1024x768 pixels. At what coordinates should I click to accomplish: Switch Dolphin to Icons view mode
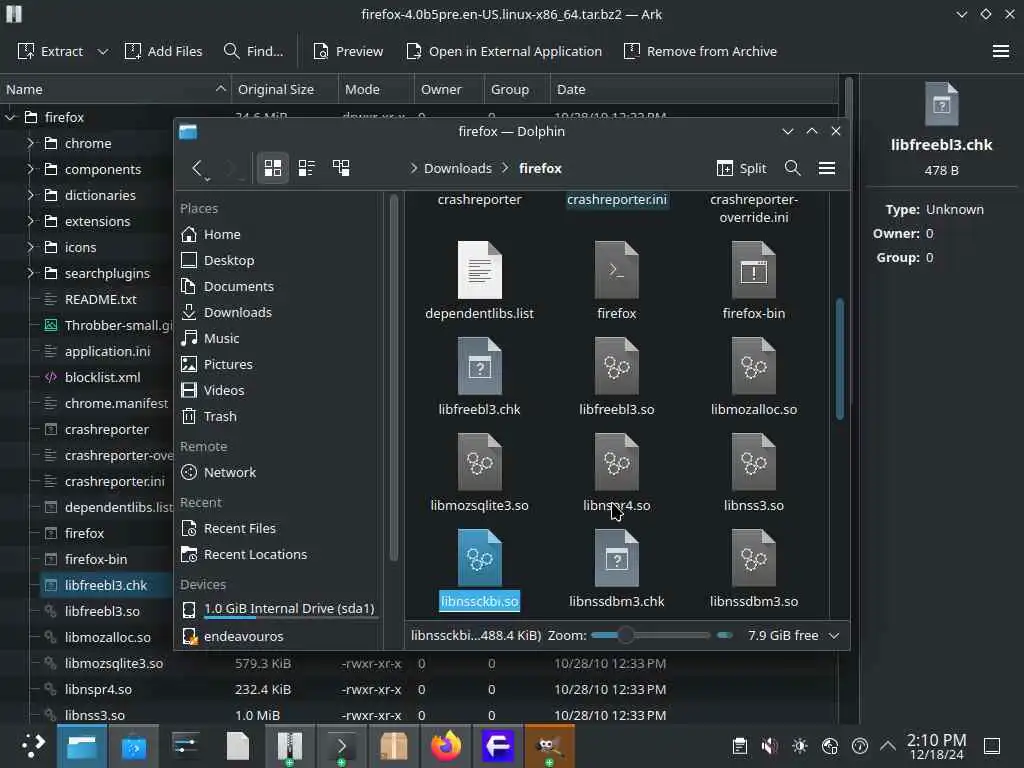tap(272, 168)
